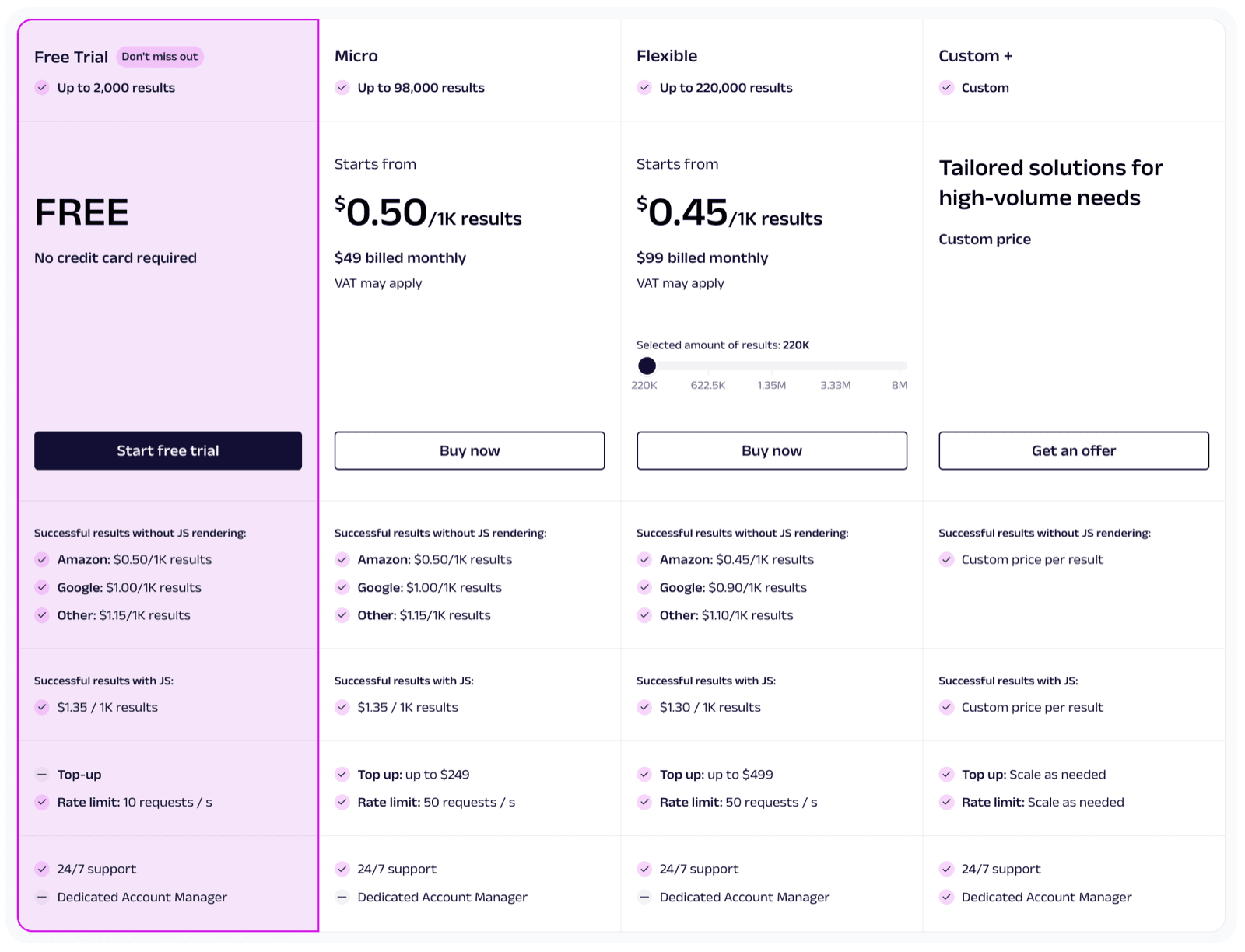The width and height of the screenshot is (1245, 952).
Task: Click the Get an offer button
Action: pyautogui.click(x=1074, y=450)
